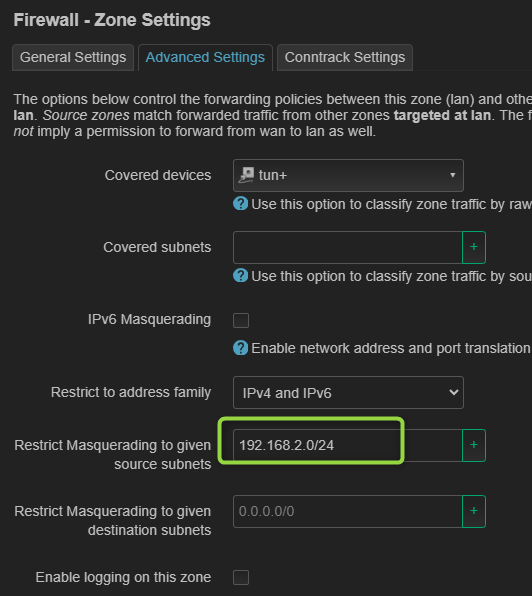Open the Restrict to address family dropdown
This screenshot has width=532, height=596.
point(348,393)
